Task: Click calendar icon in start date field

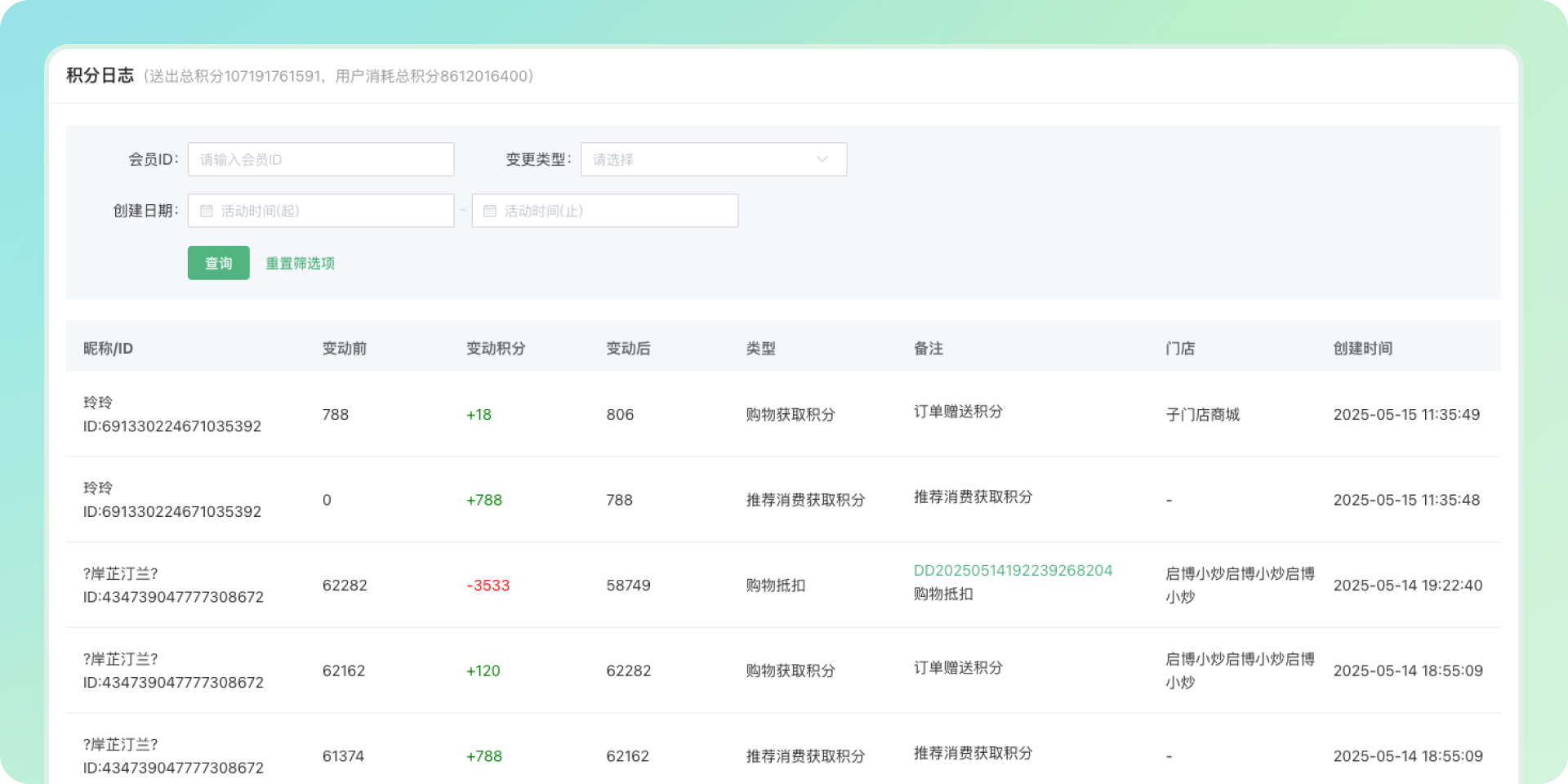Action: point(207,211)
